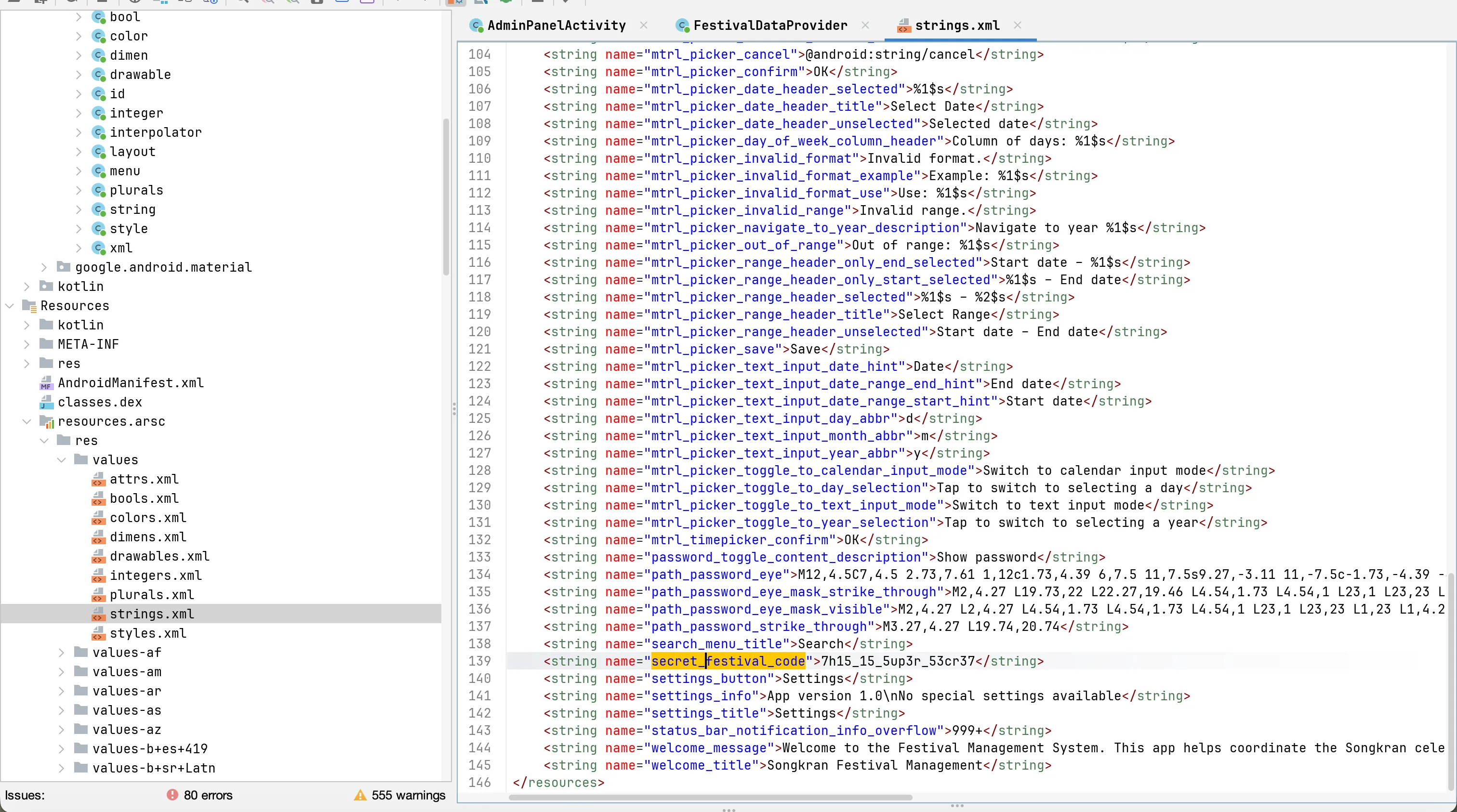
Task: Select plurals.xml in the tree
Action: click(x=152, y=594)
